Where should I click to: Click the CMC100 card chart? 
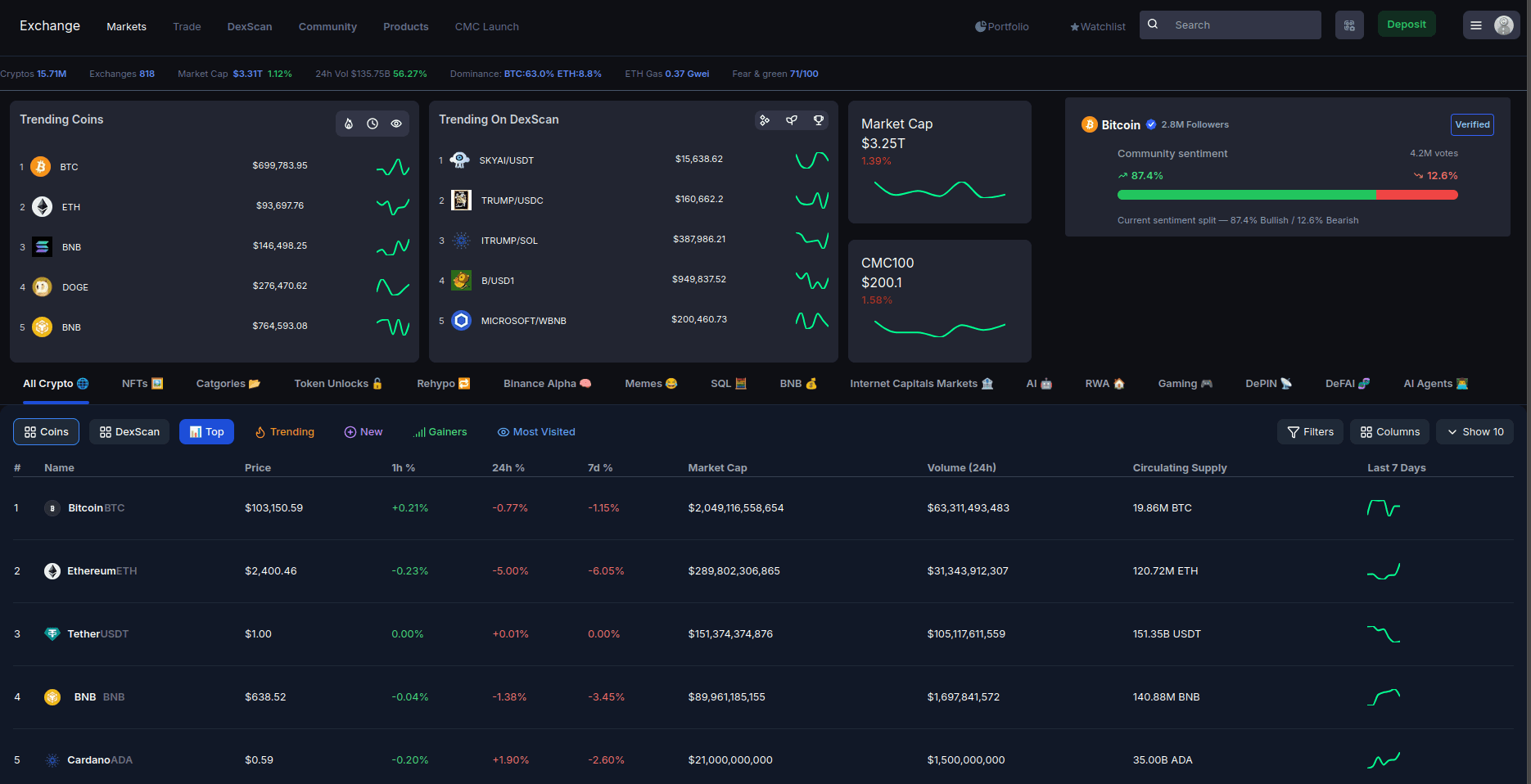tap(940, 328)
